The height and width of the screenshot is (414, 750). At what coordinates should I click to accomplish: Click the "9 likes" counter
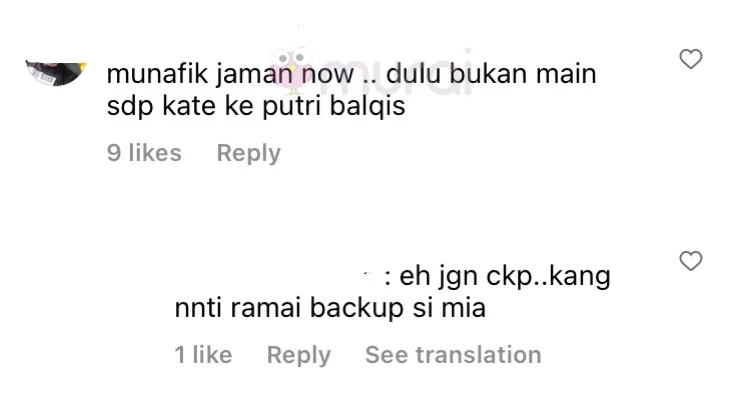(x=144, y=153)
